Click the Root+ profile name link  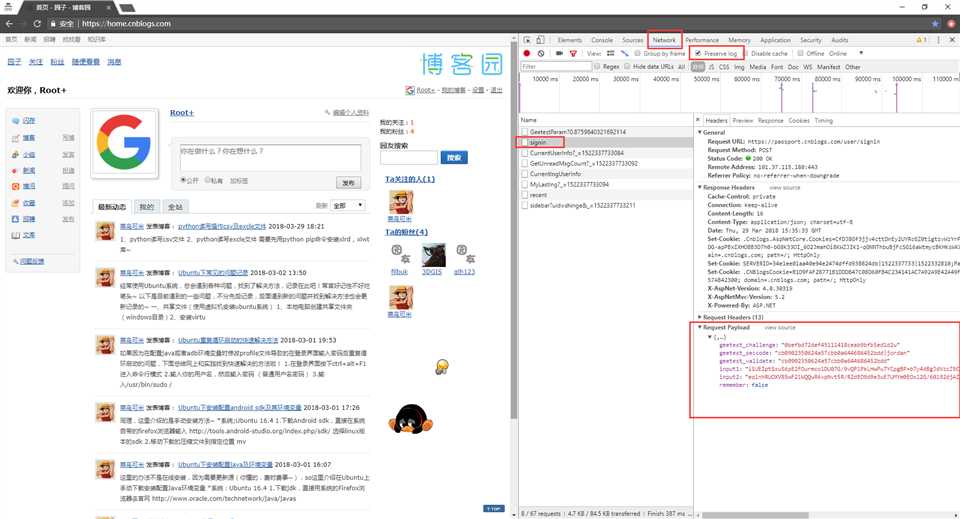pyautogui.click(x=182, y=113)
